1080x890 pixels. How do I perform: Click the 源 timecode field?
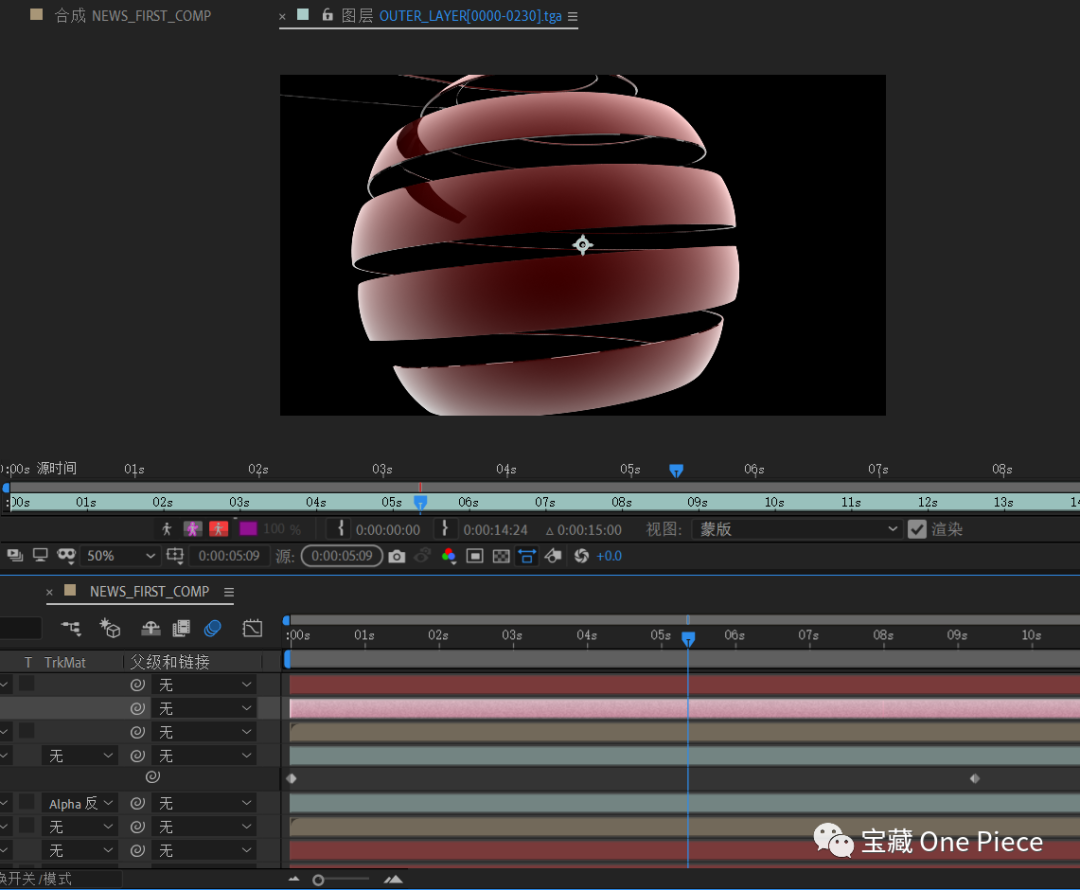[x=340, y=555]
